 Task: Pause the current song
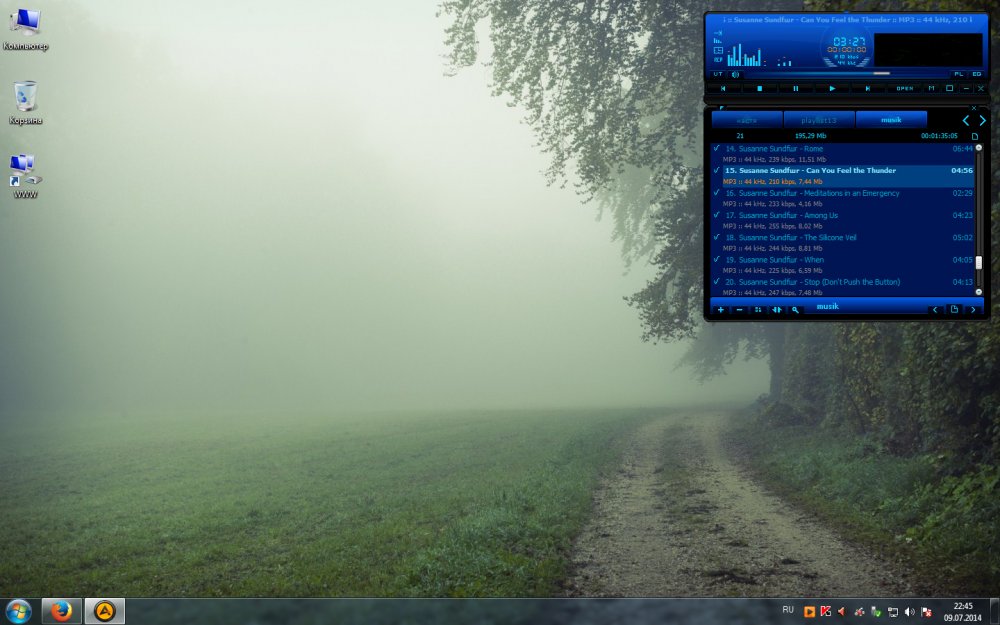pyautogui.click(x=796, y=89)
